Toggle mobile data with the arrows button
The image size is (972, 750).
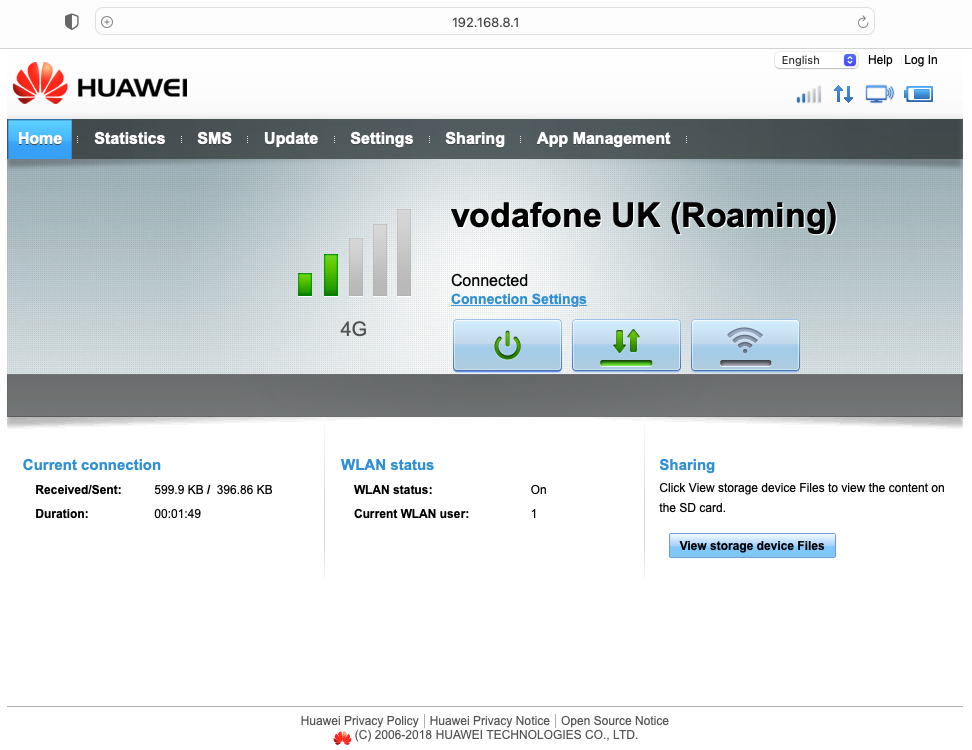point(626,345)
